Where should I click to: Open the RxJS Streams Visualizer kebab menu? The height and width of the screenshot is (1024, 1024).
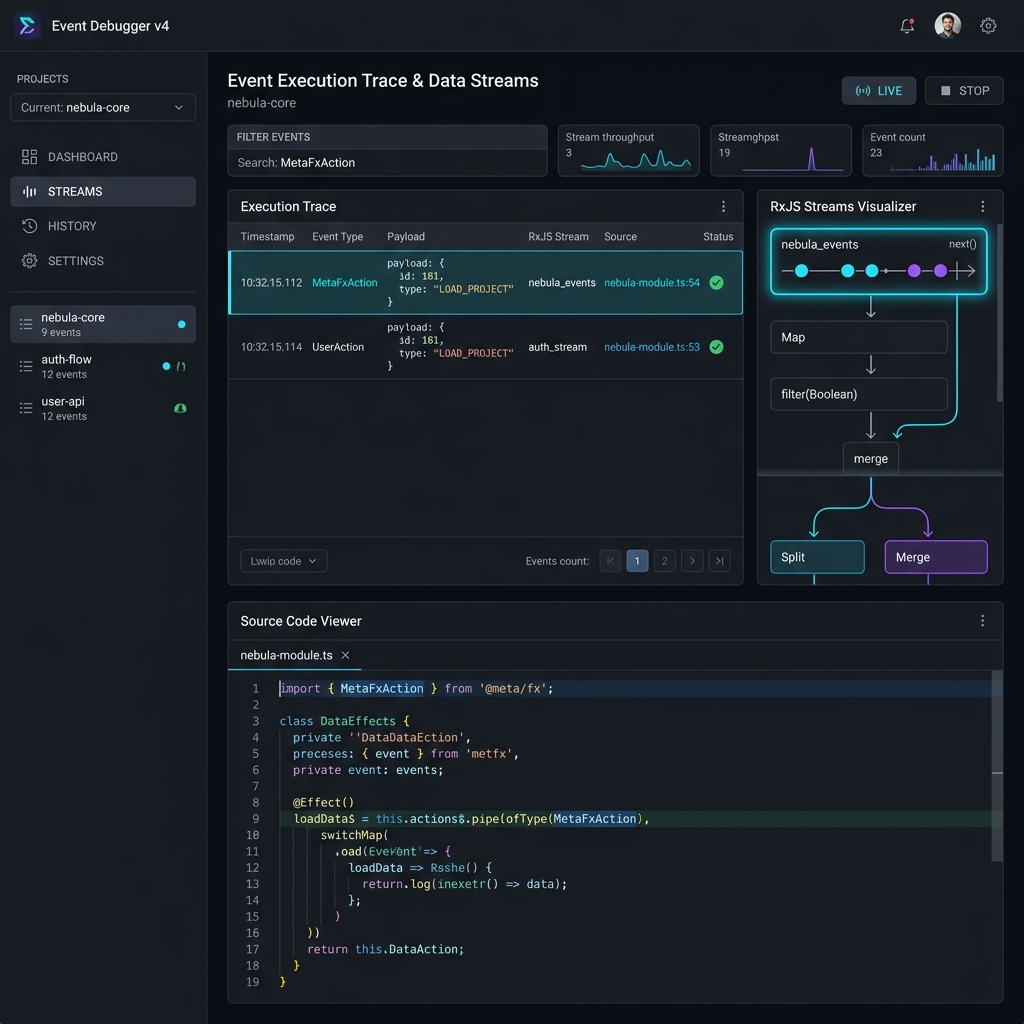tap(982, 206)
